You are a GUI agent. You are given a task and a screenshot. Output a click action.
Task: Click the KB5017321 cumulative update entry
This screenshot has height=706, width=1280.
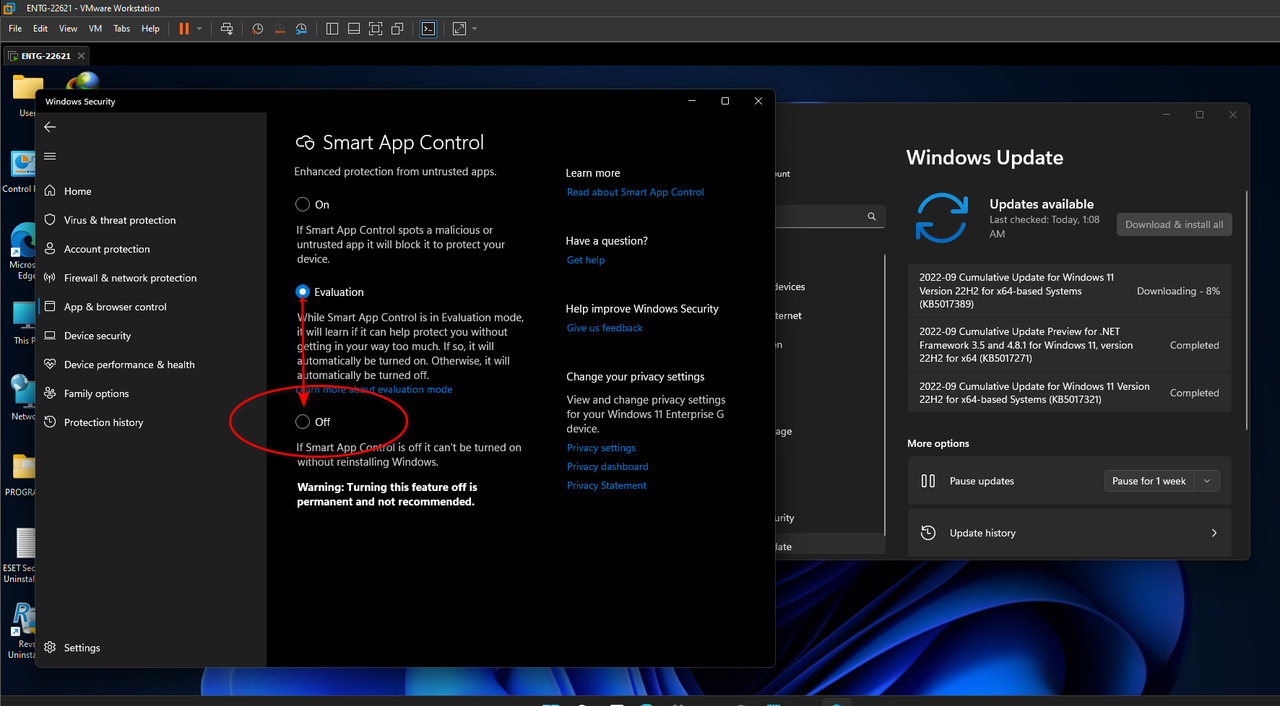(1069, 393)
